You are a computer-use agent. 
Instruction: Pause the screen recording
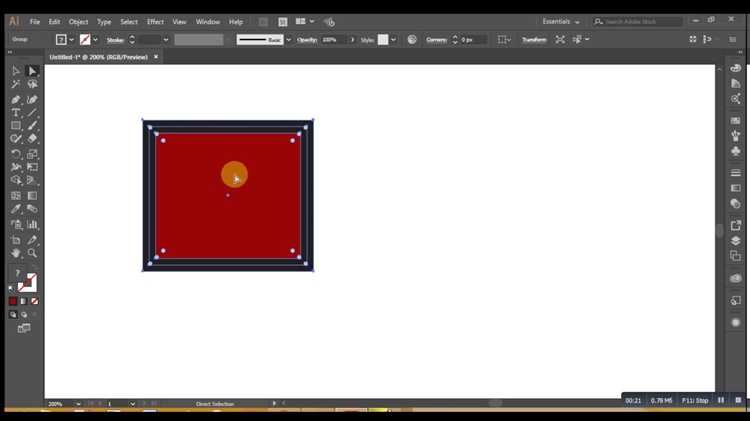(x=721, y=400)
